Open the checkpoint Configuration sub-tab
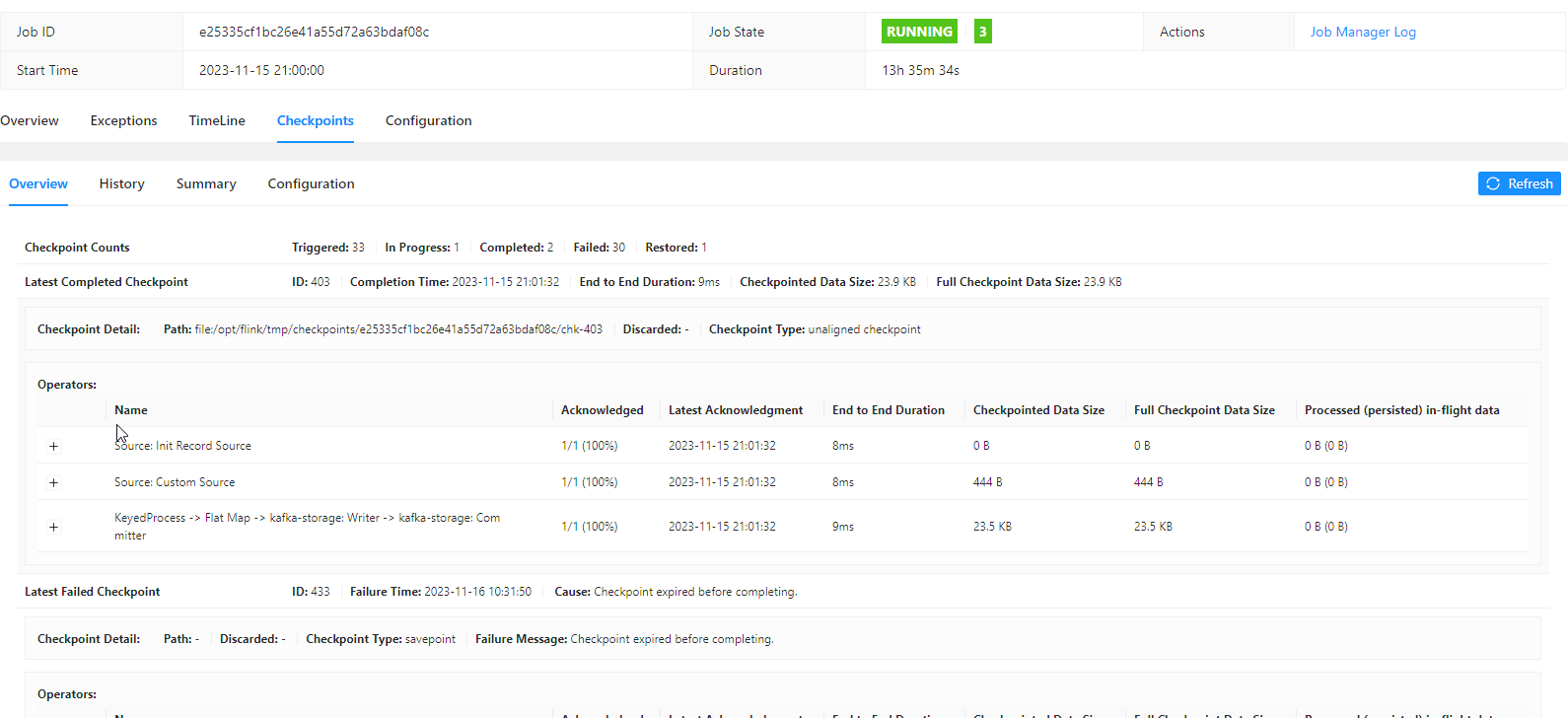Image resolution: width=1568 pixels, height=718 pixels. point(311,183)
